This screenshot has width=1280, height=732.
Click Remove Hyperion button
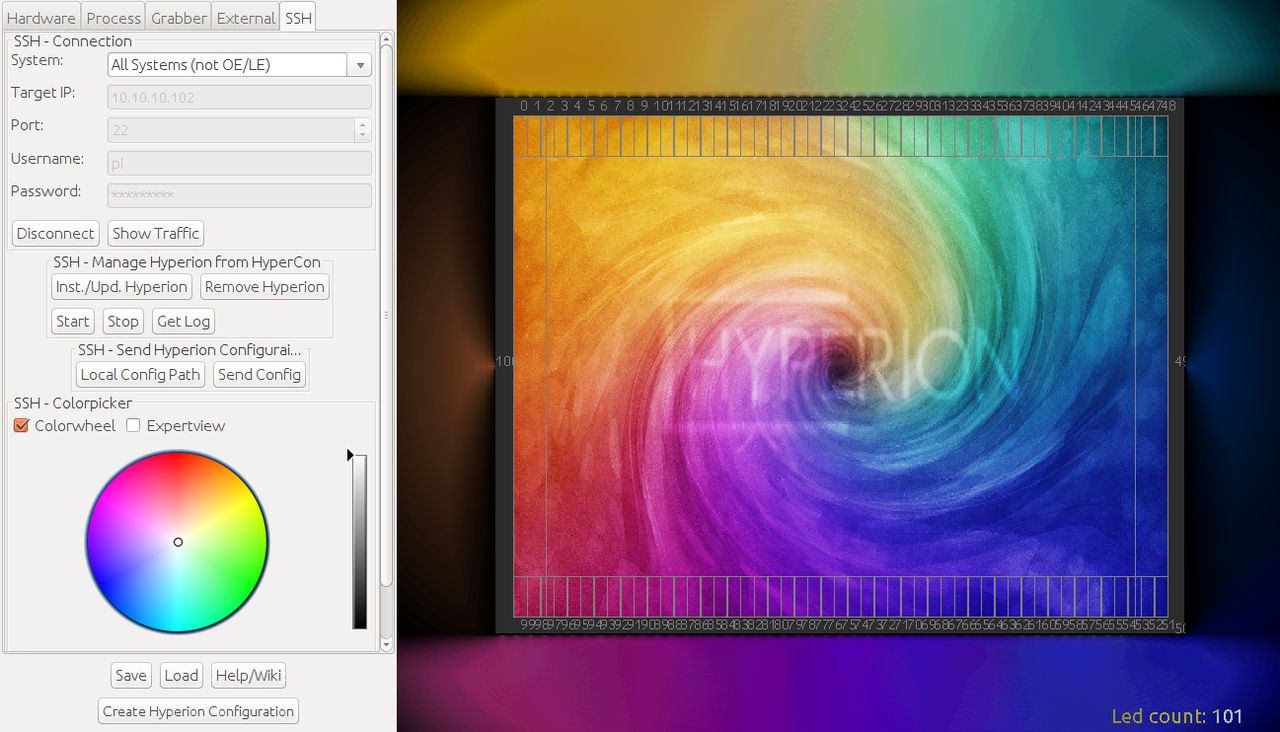tap(265, 287)
